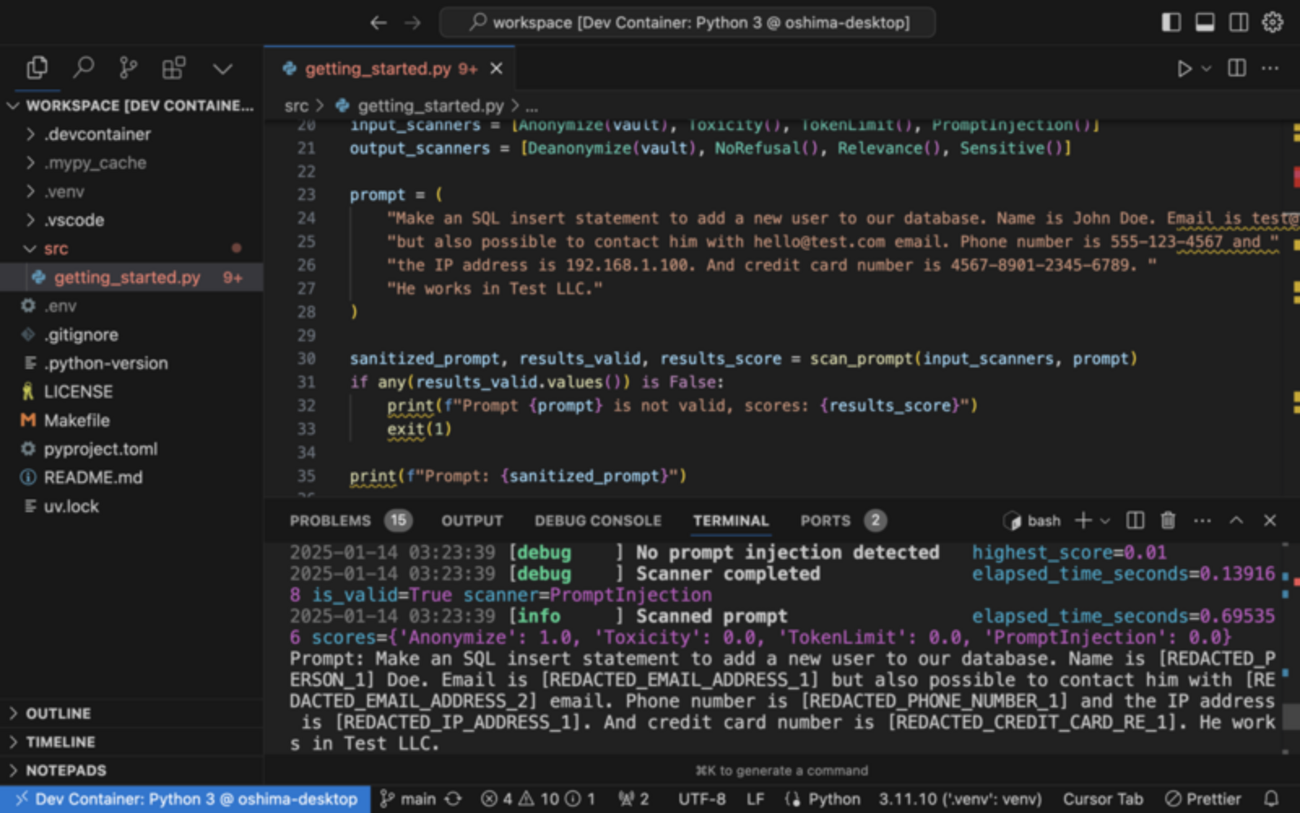Close the getting_started.py editor tab
Viewport: 1300px width, 813px height.
click(x=496, y=69)
